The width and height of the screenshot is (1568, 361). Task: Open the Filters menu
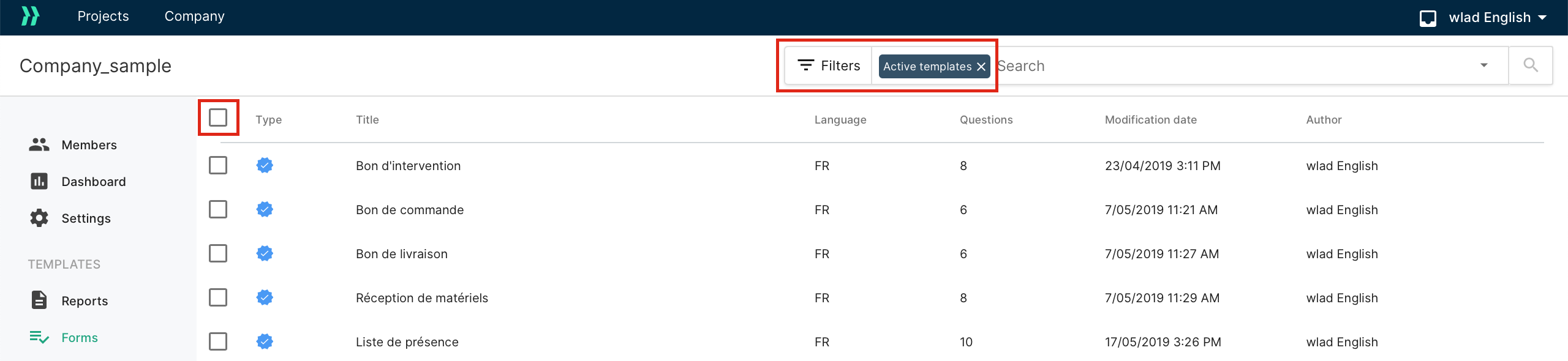pyautogui.click(x=829, y=65)
